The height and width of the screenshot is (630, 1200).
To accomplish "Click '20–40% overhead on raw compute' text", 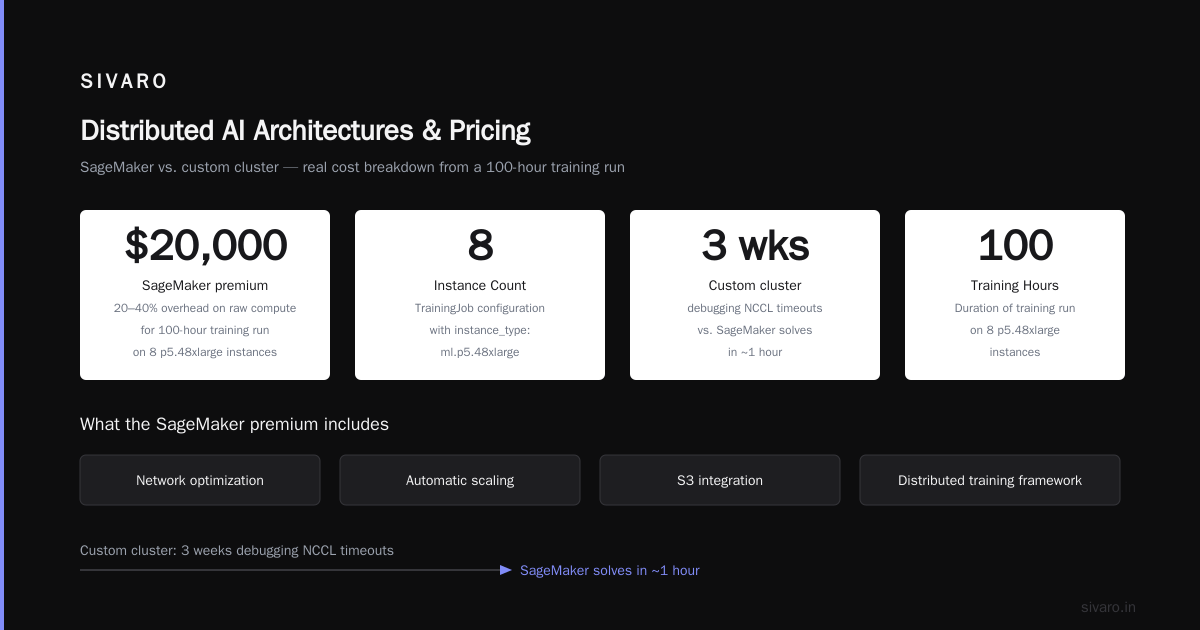I will [x=205, y=308].
